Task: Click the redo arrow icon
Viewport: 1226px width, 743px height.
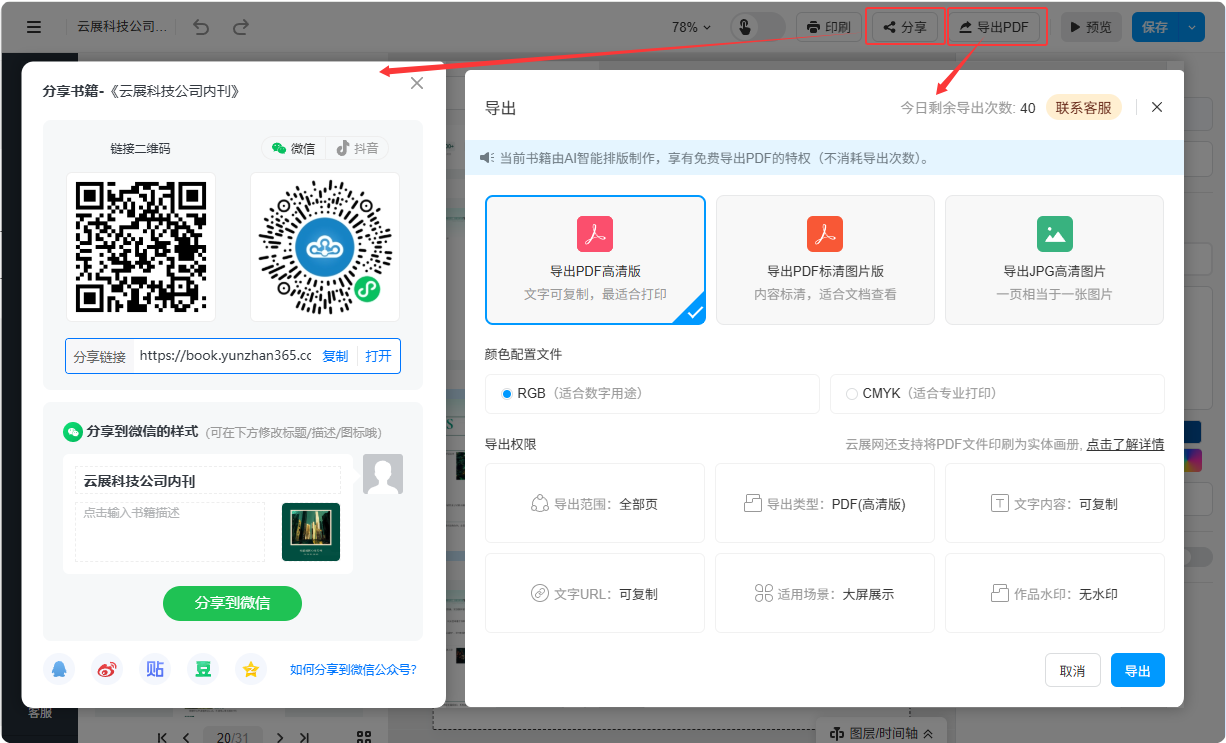Action: (x=240, y=27)
